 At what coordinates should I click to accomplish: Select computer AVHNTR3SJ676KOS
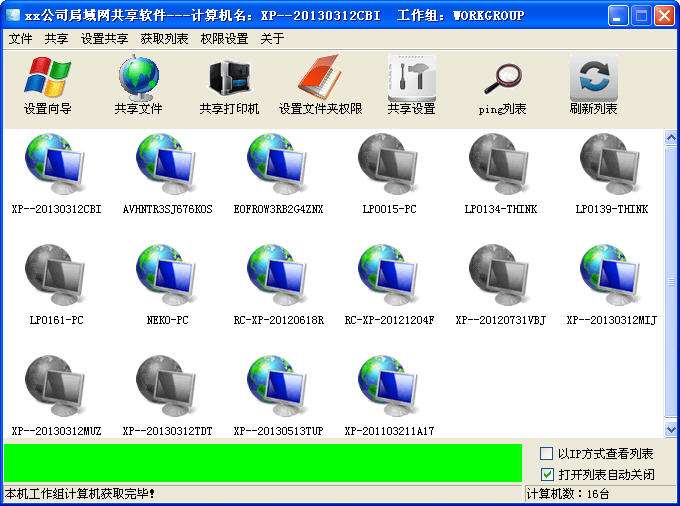(167, 174)
